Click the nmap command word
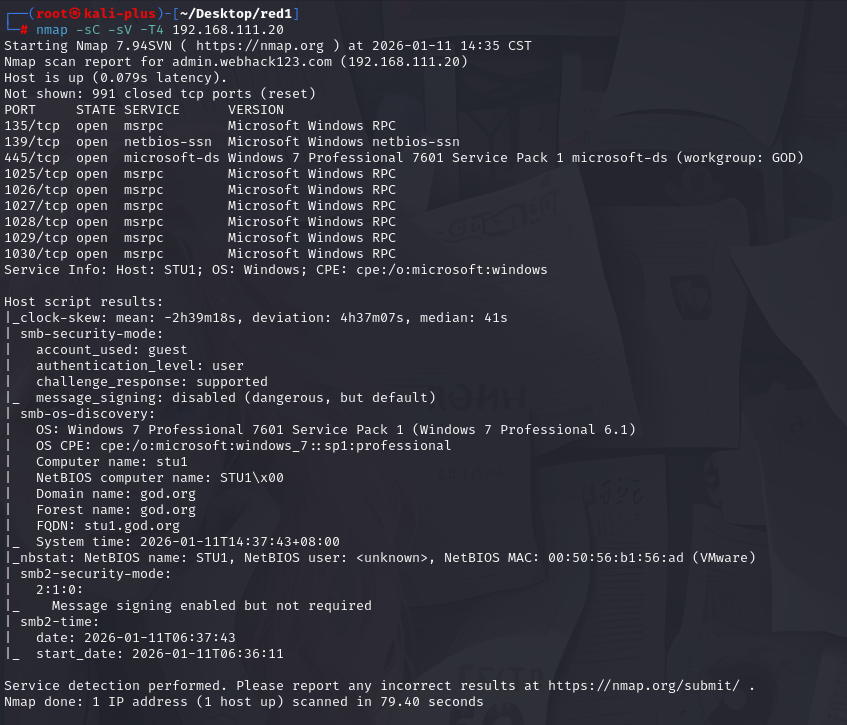Viewport: 847px width, 725px height. pyautogui.click(x=52, y=30)
